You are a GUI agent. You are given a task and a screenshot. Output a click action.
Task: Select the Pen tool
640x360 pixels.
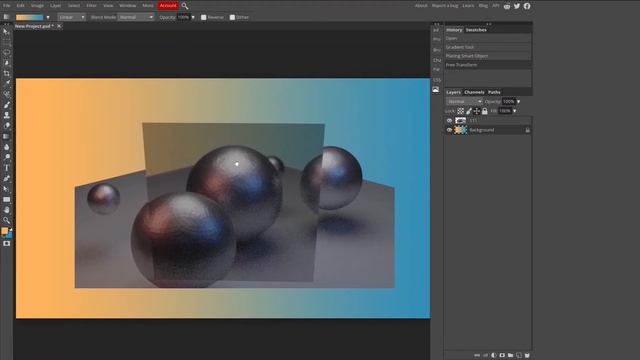(7, 178)
